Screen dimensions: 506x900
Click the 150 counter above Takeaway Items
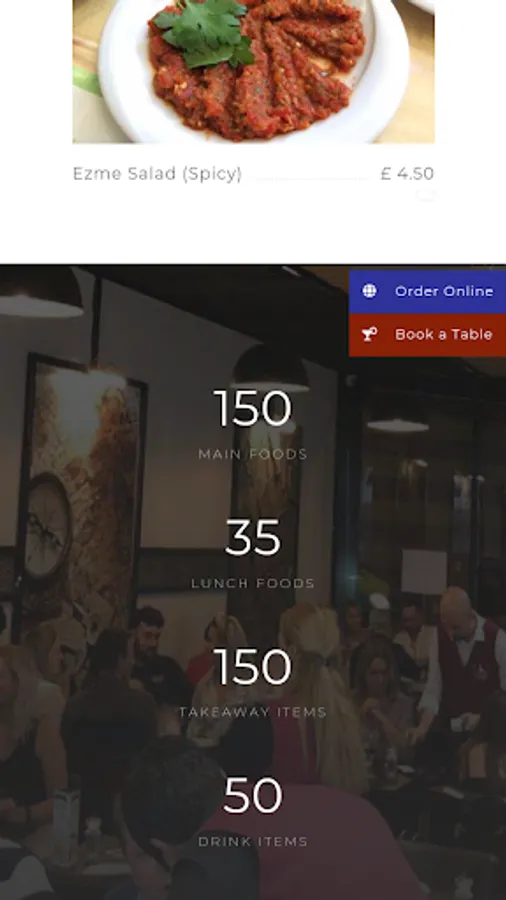[253, 666]
